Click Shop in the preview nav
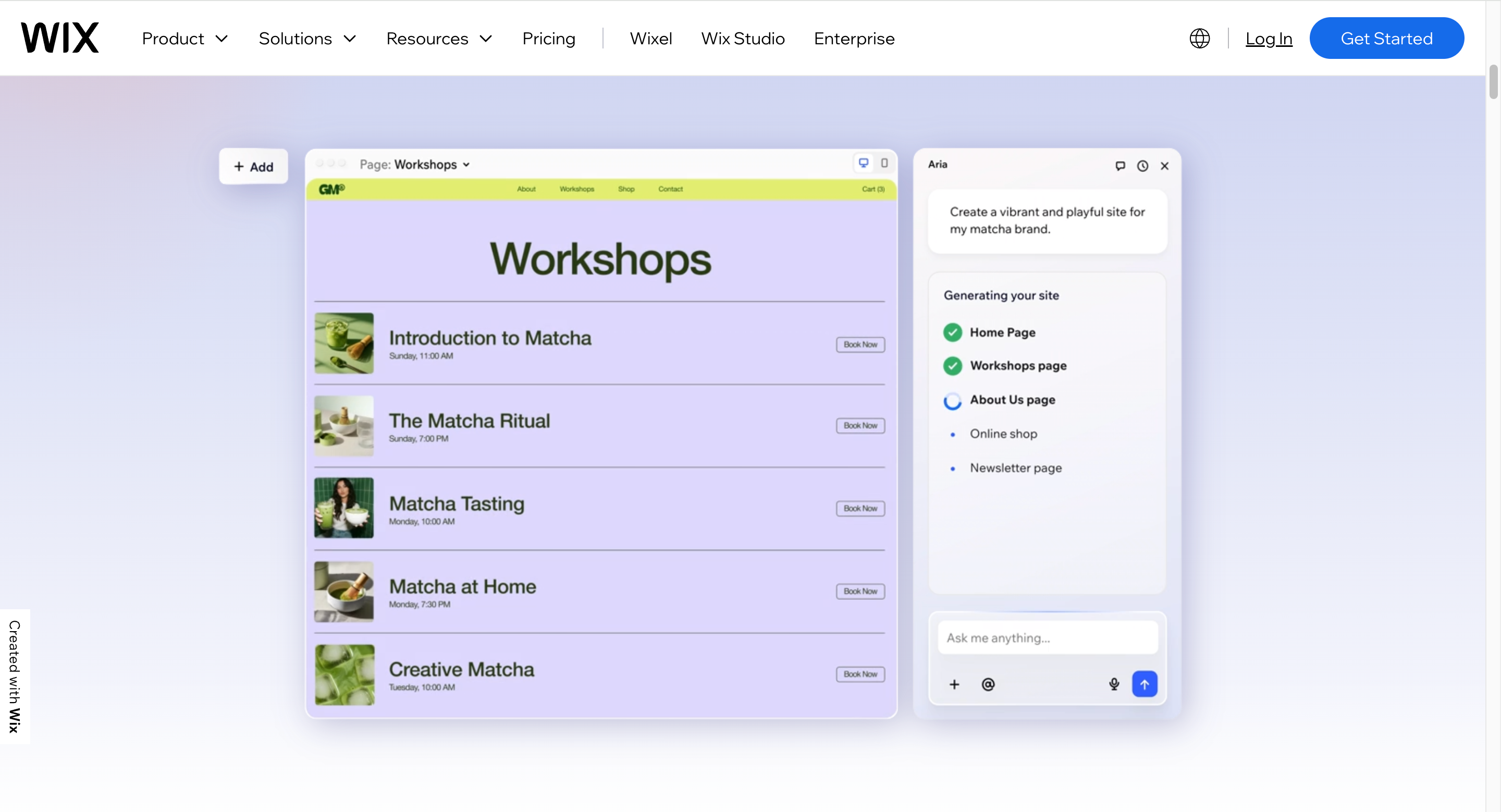The height and width of the screenshot is (812, 1501). [626, 189]
